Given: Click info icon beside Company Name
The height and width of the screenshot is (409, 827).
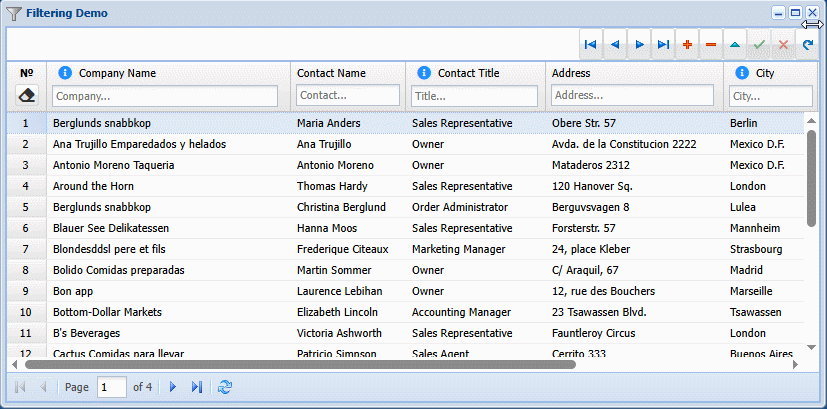Looking at the screenshot, I should [65, 73].
